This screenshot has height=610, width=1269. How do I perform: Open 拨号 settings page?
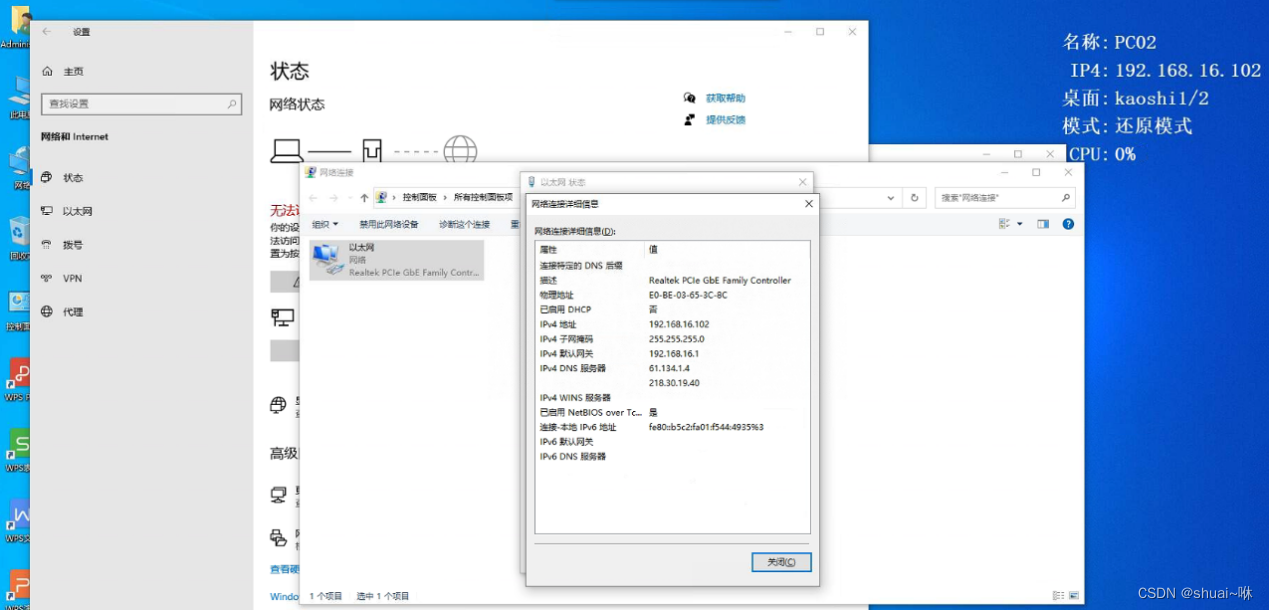coord(72,245)
